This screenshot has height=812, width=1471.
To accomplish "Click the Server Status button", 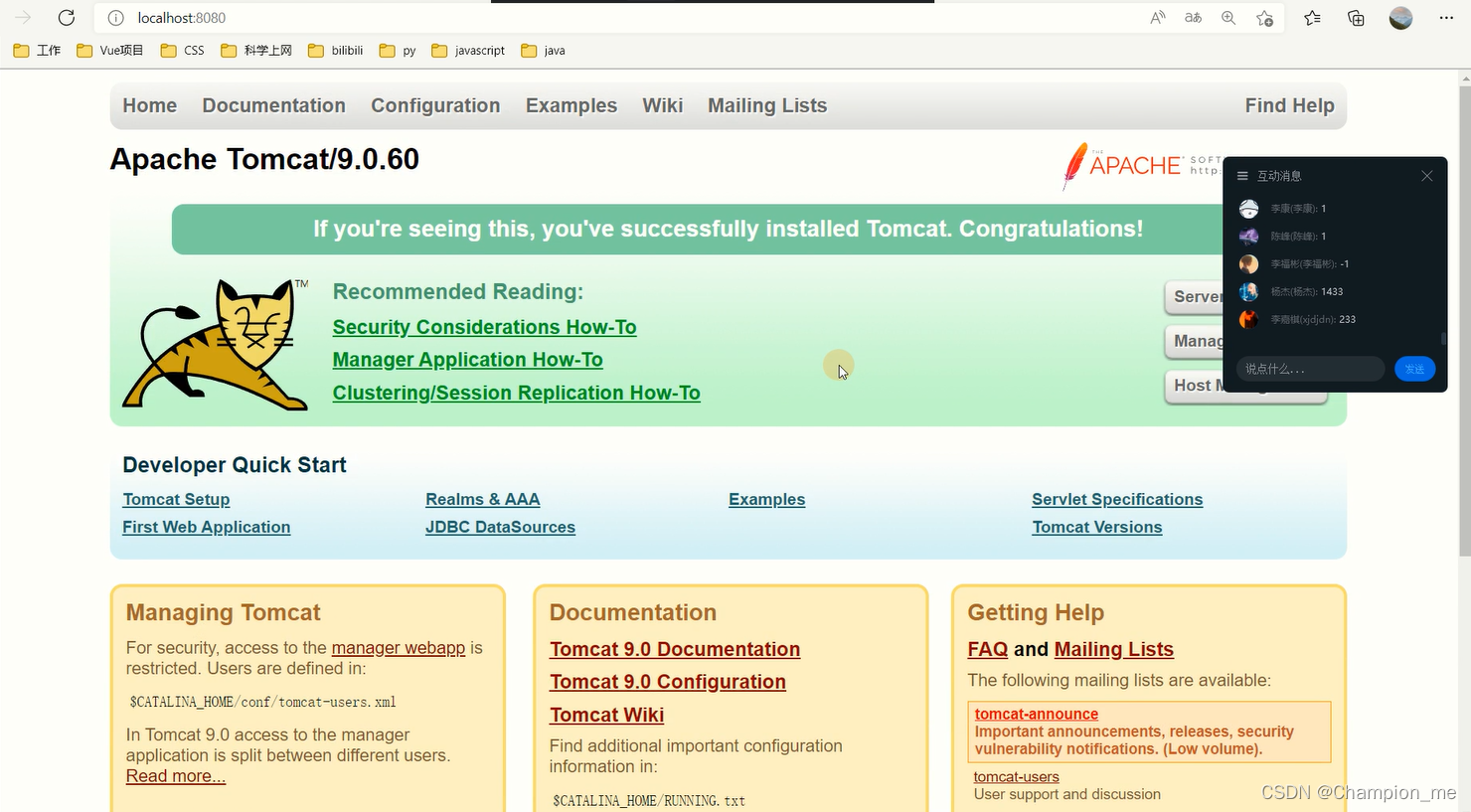I will tap(1194, 296).
